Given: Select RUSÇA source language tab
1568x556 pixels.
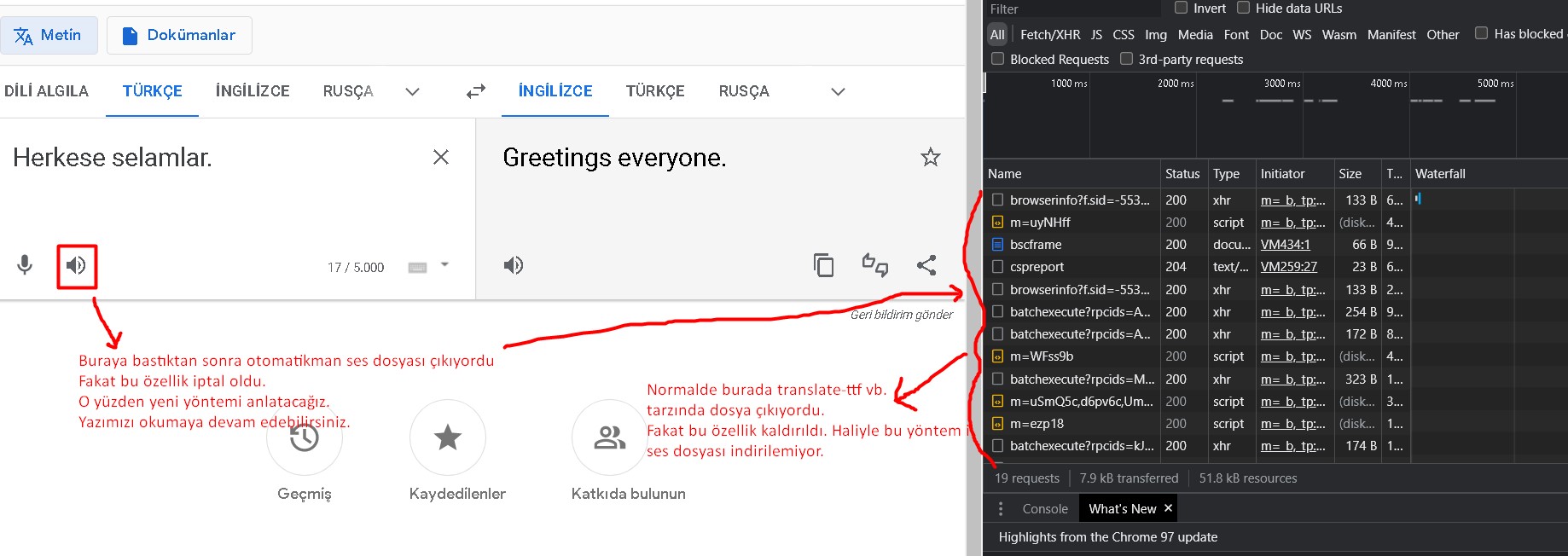Looking at the screenshot, I should click(348, 91).
